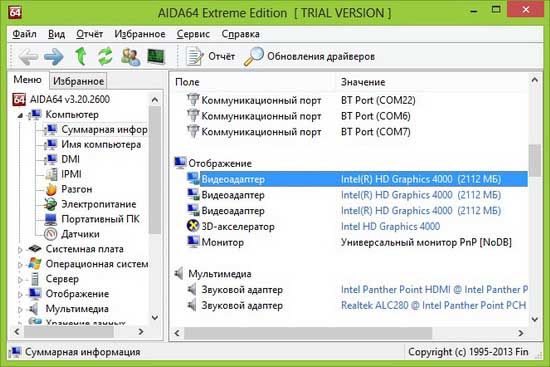Open Обновления драйверов driver updates

click(x=309, y=56)
